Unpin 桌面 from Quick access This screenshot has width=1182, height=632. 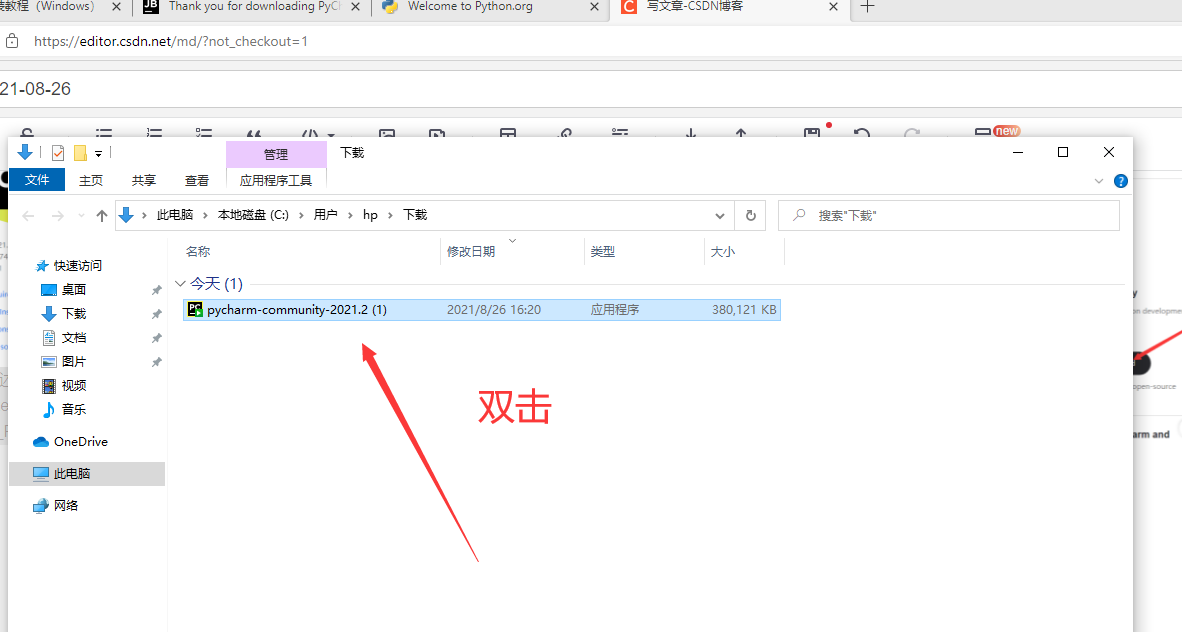coord(156,289)
